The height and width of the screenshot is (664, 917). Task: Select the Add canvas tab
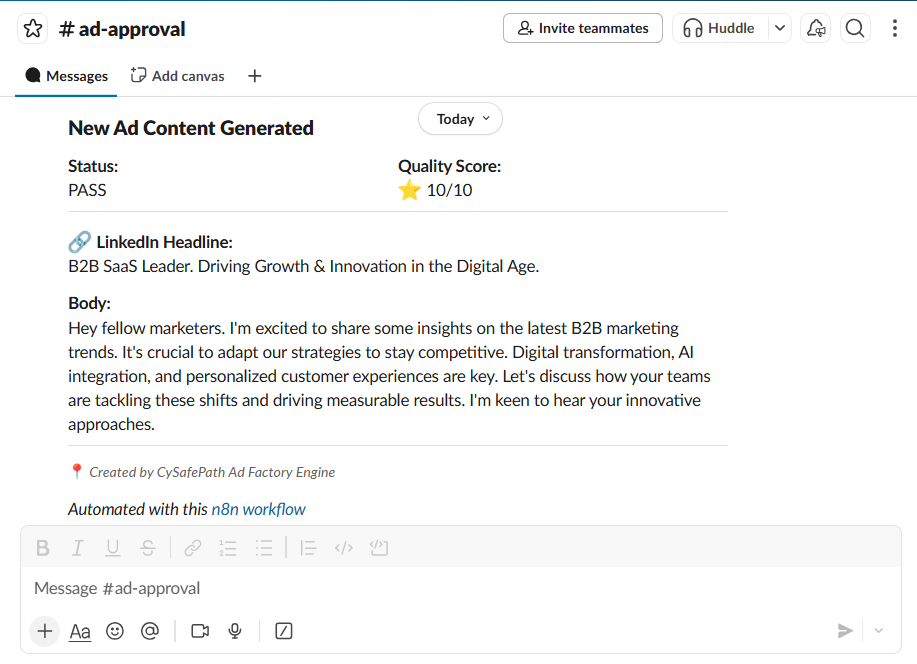coord(178,76)
